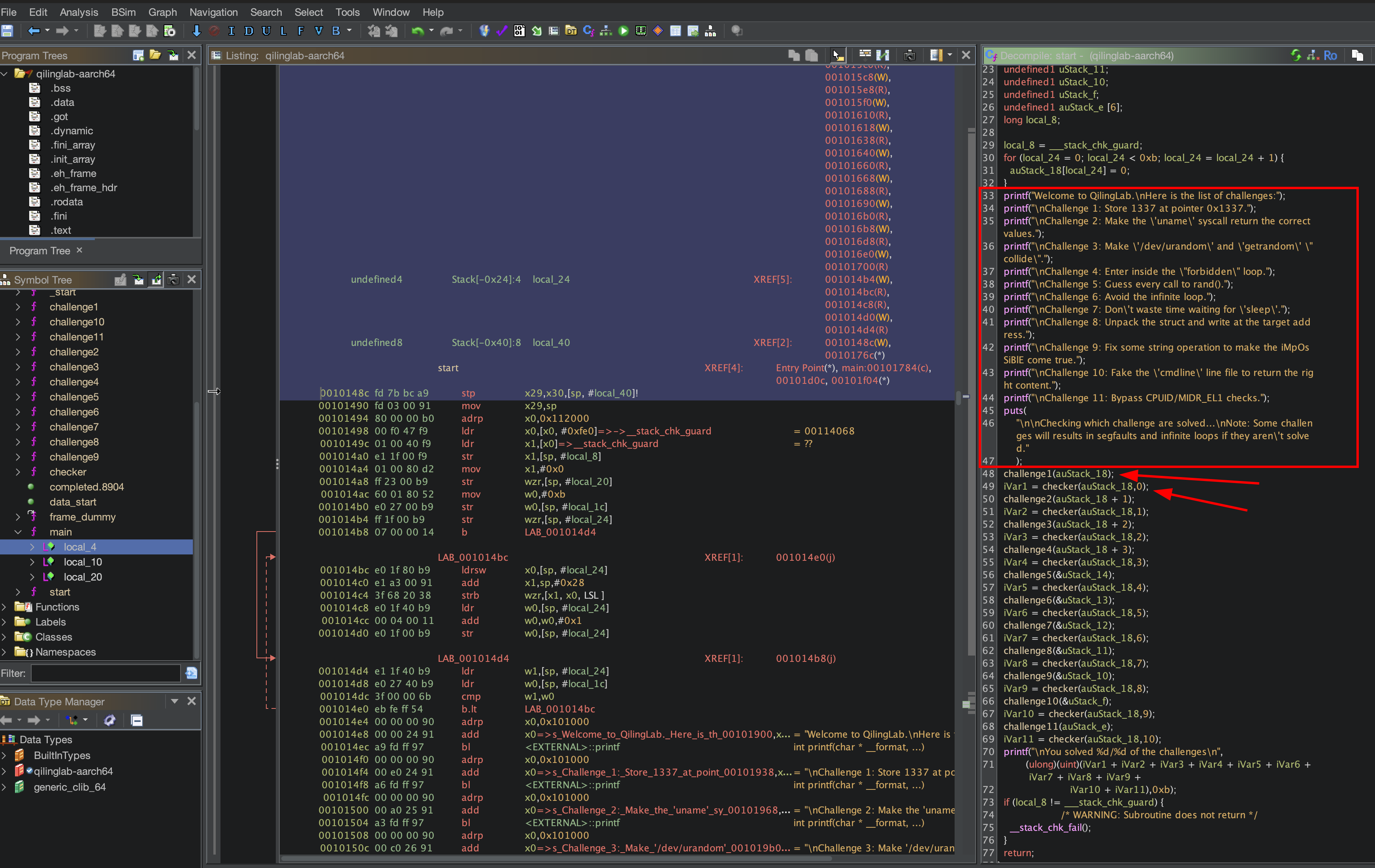Expand the 'challenge1' node in Symbol Tree
This screenshot has height=868, width=1375.
[x=18, y=306]
